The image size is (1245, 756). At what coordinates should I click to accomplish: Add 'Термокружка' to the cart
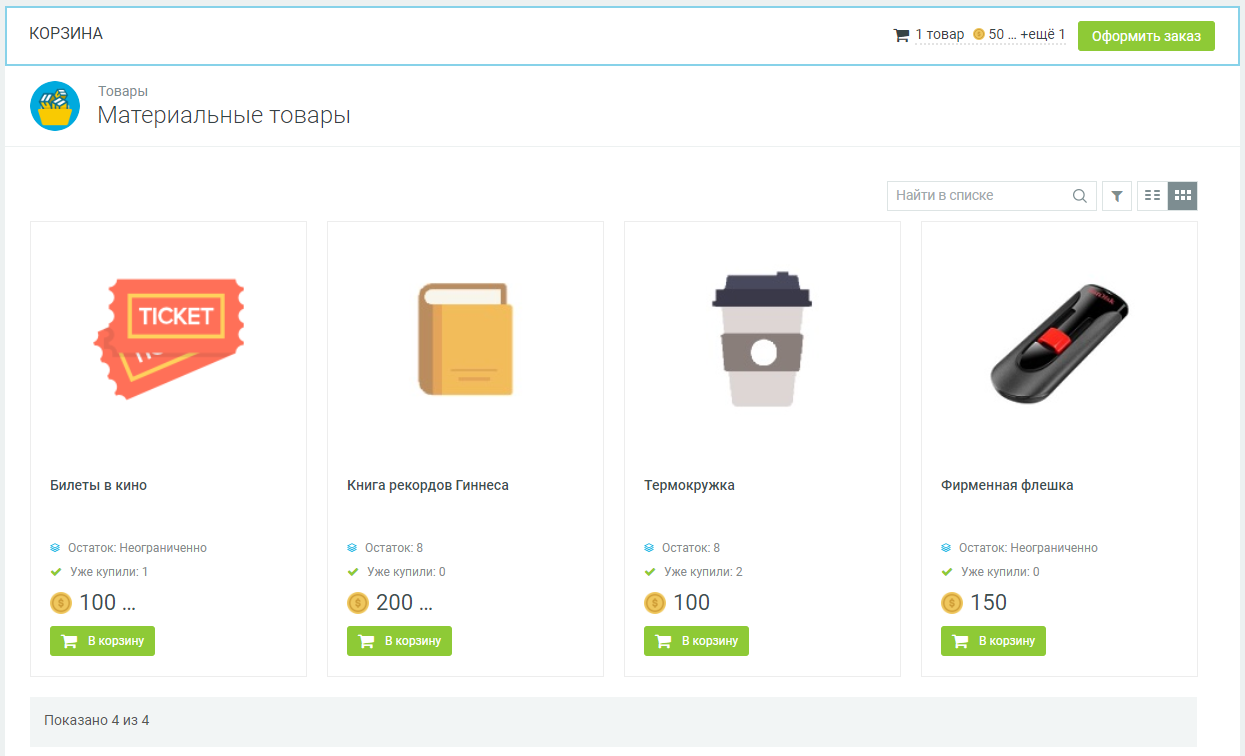coord(696,641)
